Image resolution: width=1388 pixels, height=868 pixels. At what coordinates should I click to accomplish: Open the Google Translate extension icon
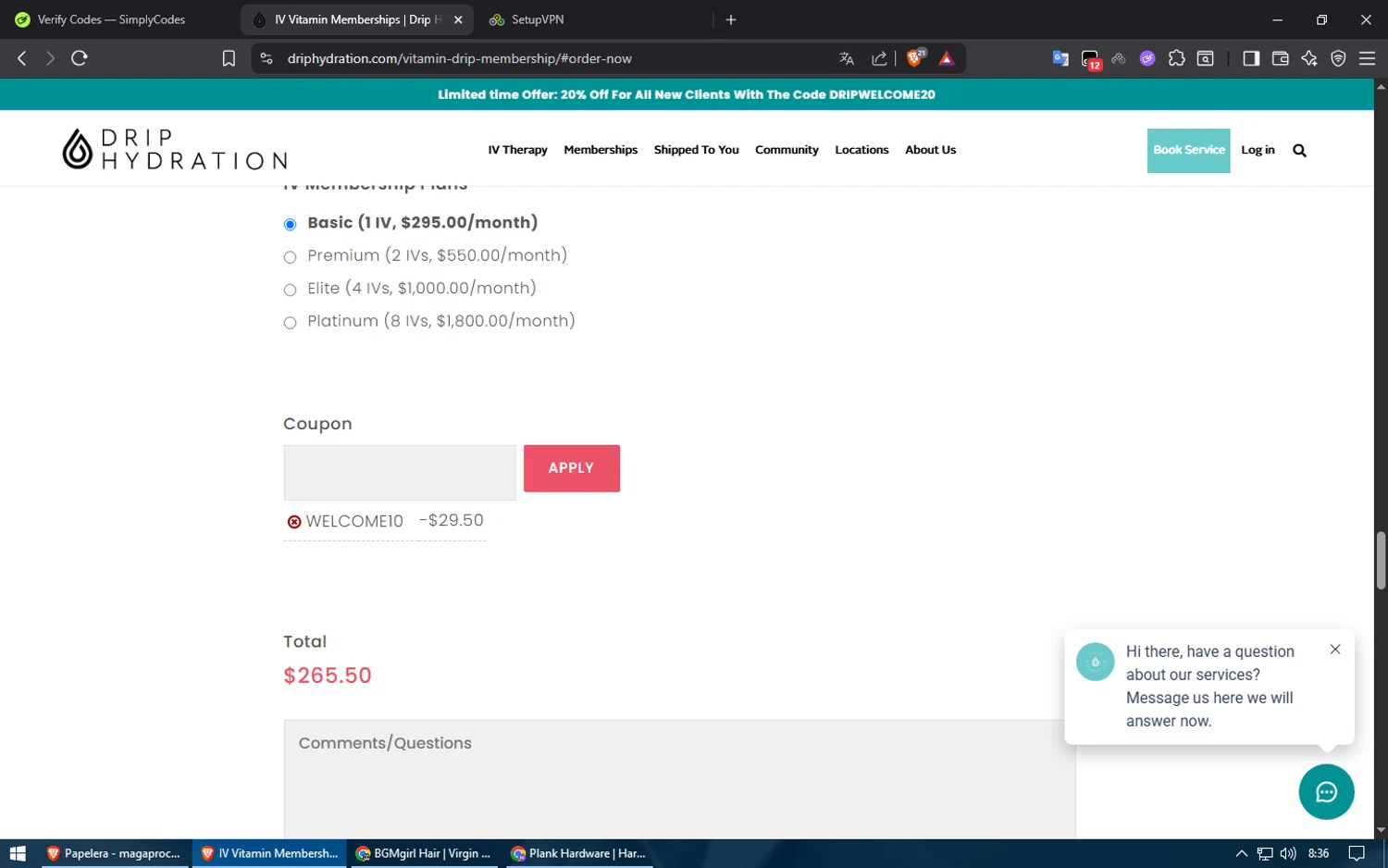click(x=1060, y=58)
